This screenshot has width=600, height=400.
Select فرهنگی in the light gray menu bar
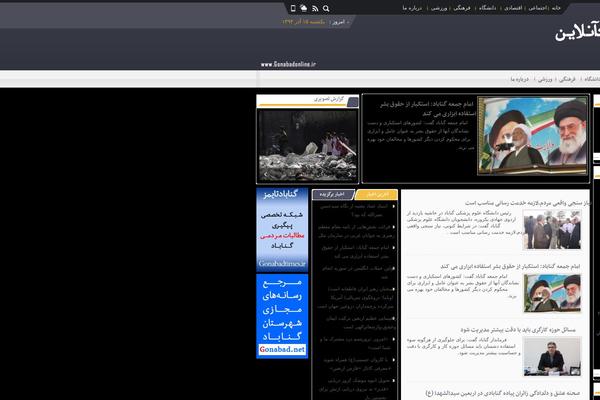567,79
